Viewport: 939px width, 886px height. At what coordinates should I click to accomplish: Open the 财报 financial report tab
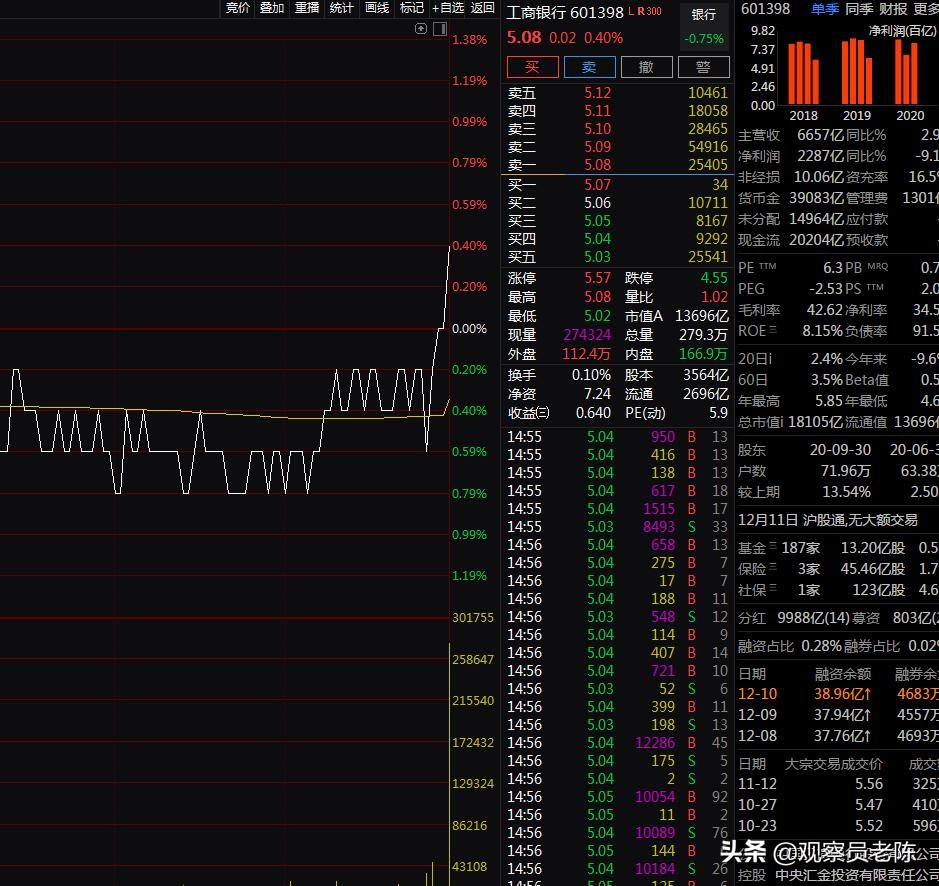tap(893, 9)
